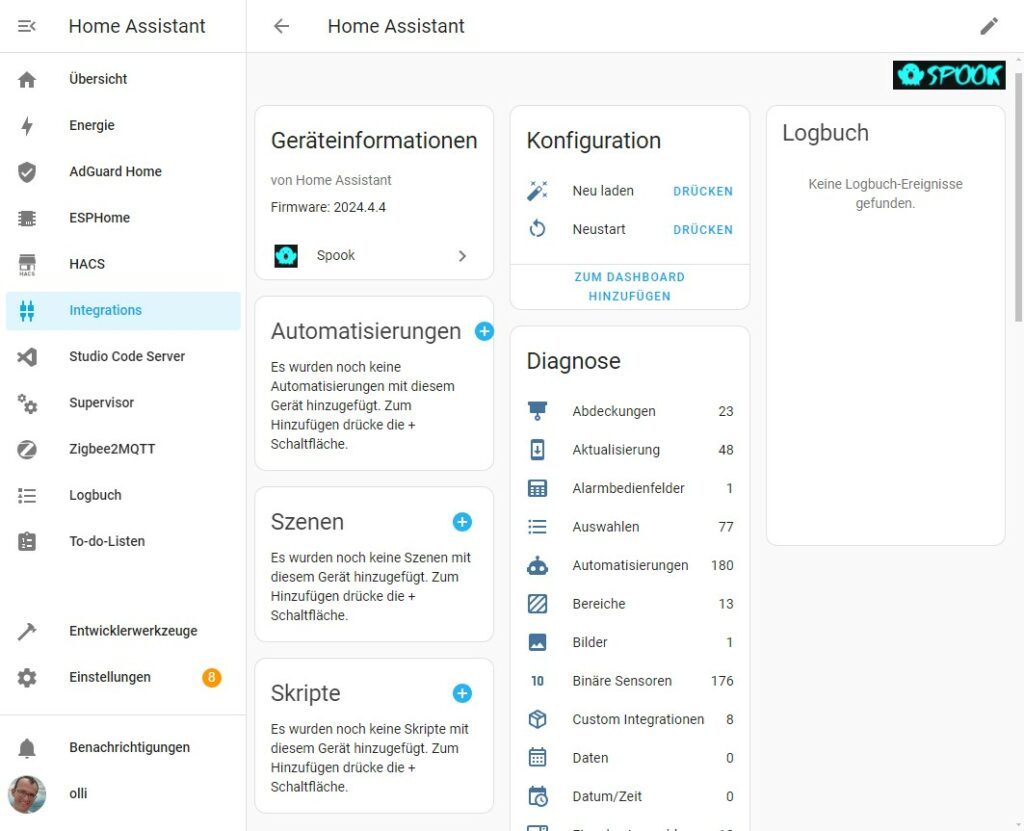1024x831 pixels.
Task: Go to Übersicht using the home icon
Action: click(26, 79)
